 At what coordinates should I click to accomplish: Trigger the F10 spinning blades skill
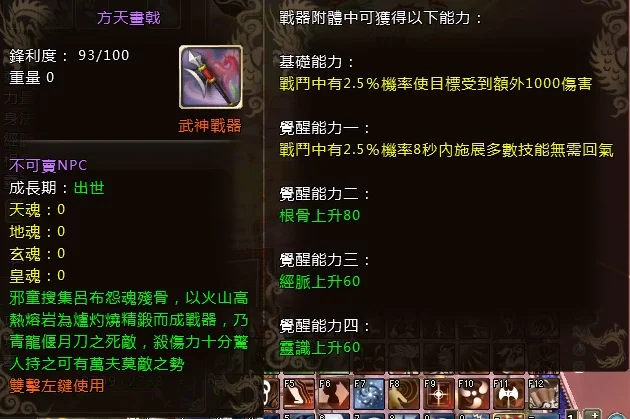(x=474, y=393)
